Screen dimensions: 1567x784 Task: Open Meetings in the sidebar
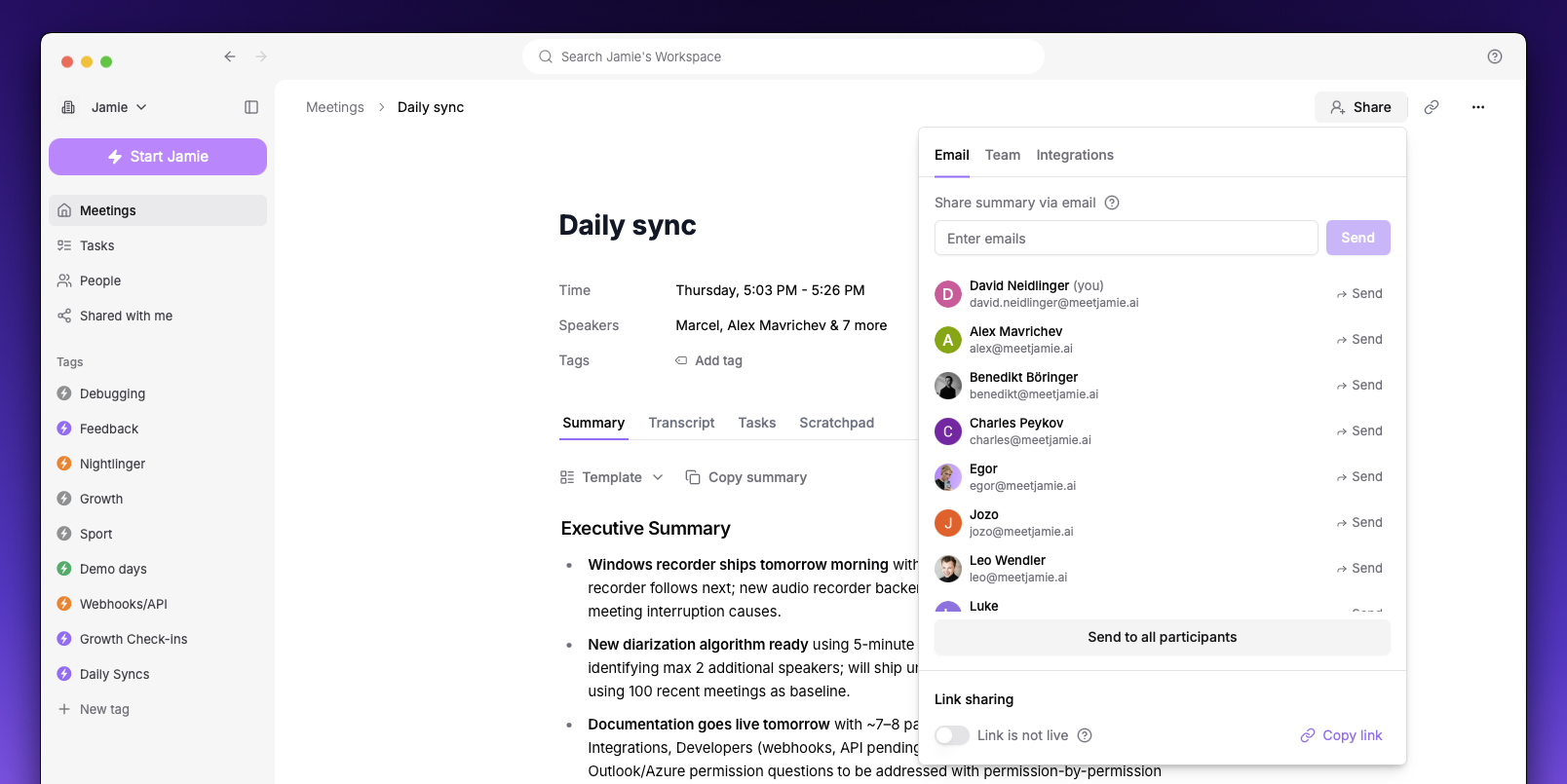click(x=158, y=210)
